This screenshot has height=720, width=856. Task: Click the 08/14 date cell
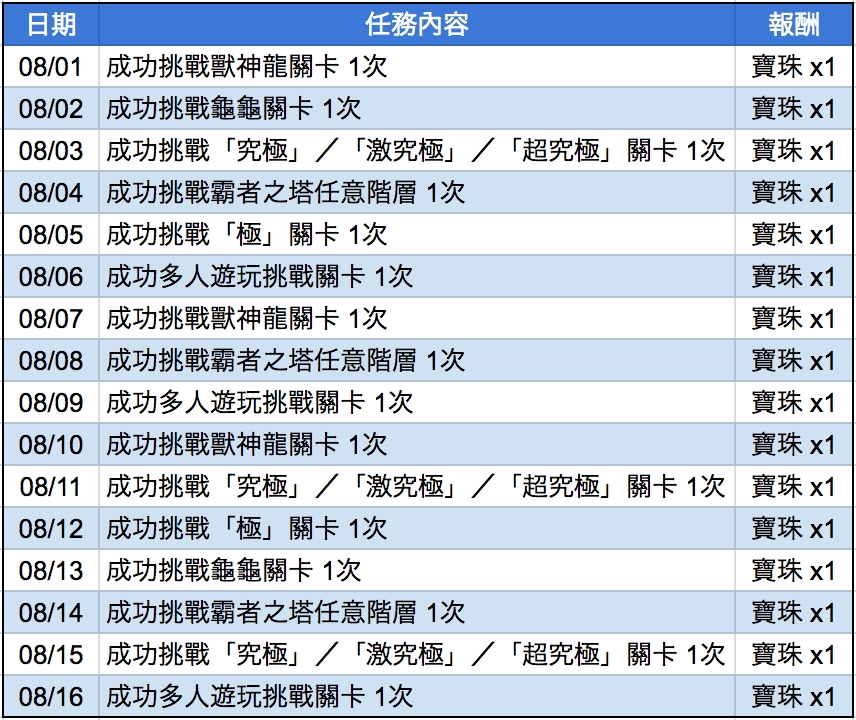pos(51,613)
